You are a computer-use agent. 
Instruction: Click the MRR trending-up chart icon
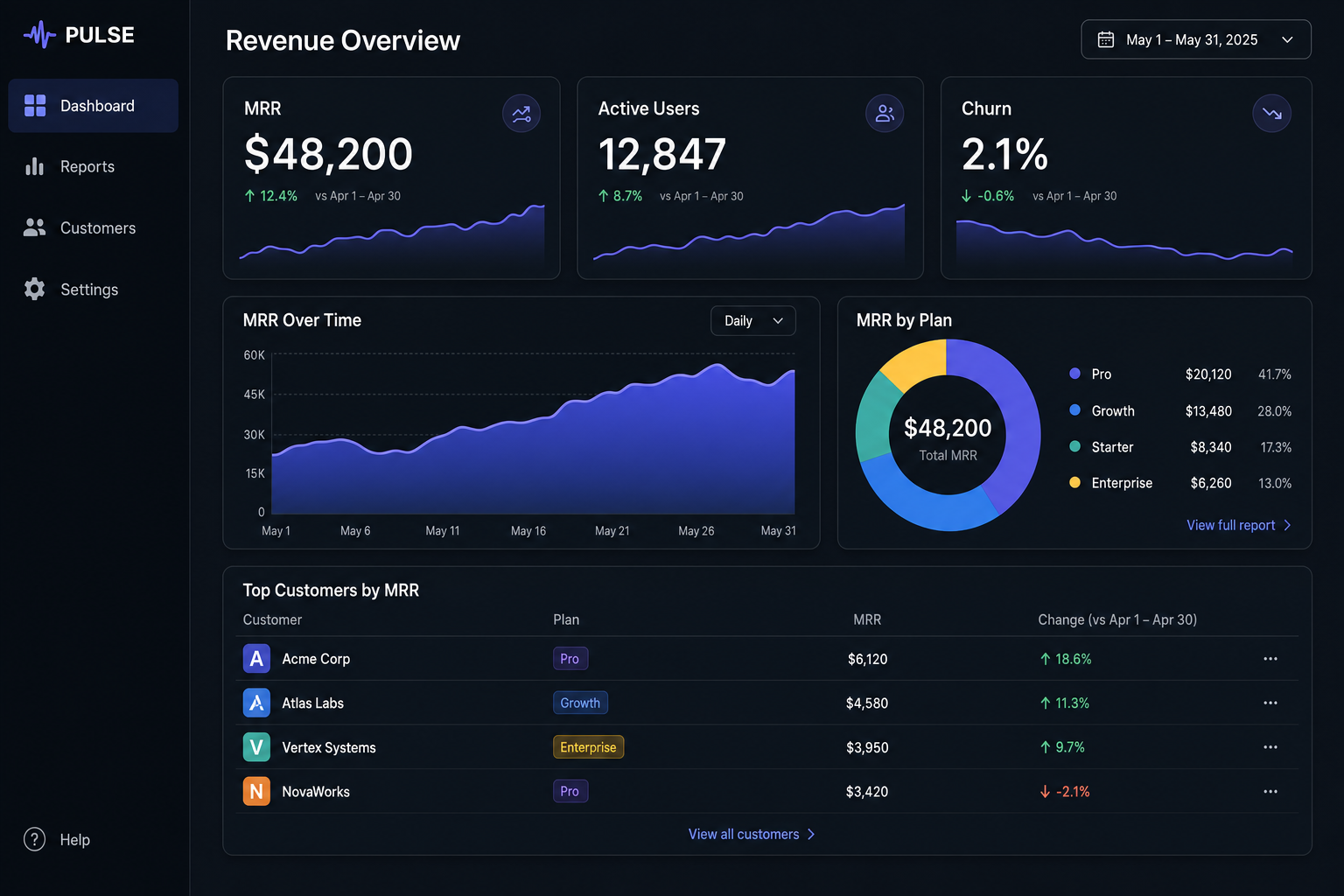pos(521,114)
